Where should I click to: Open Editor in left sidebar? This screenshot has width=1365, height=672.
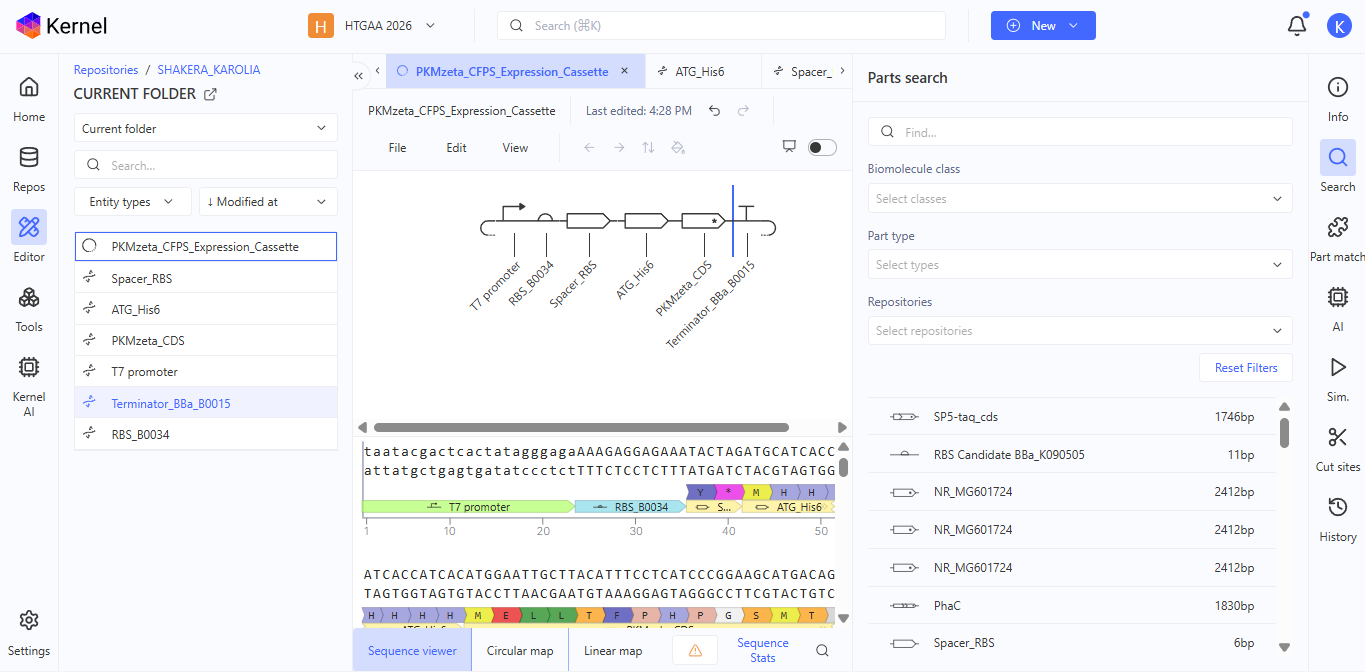click(29, 238)
